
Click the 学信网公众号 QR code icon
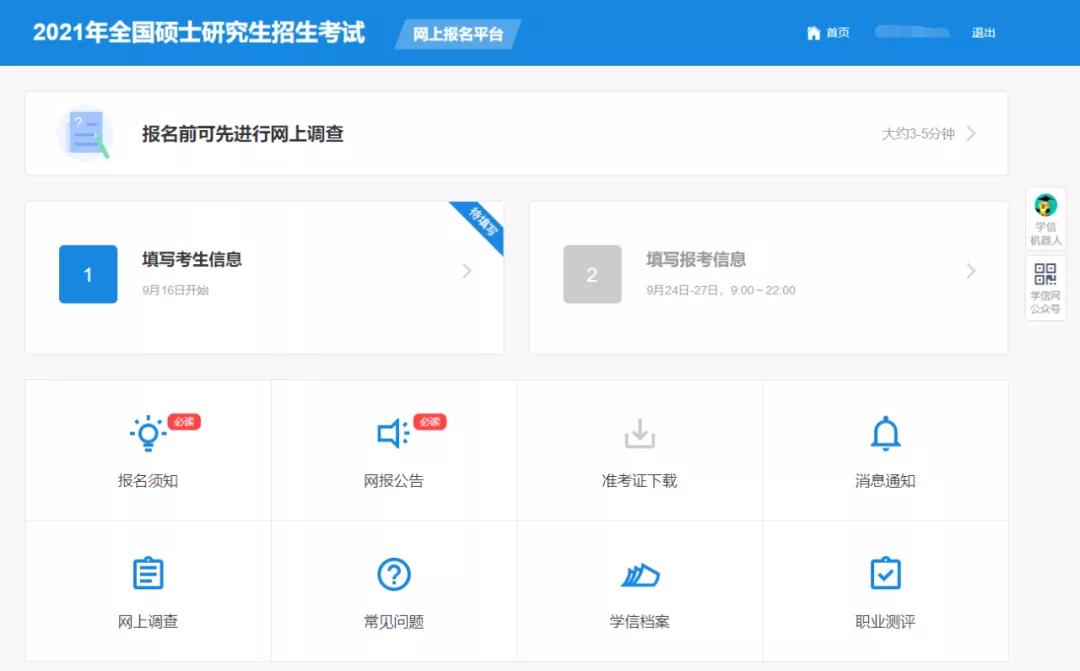pyautogui.click(x=1045, y=272)
